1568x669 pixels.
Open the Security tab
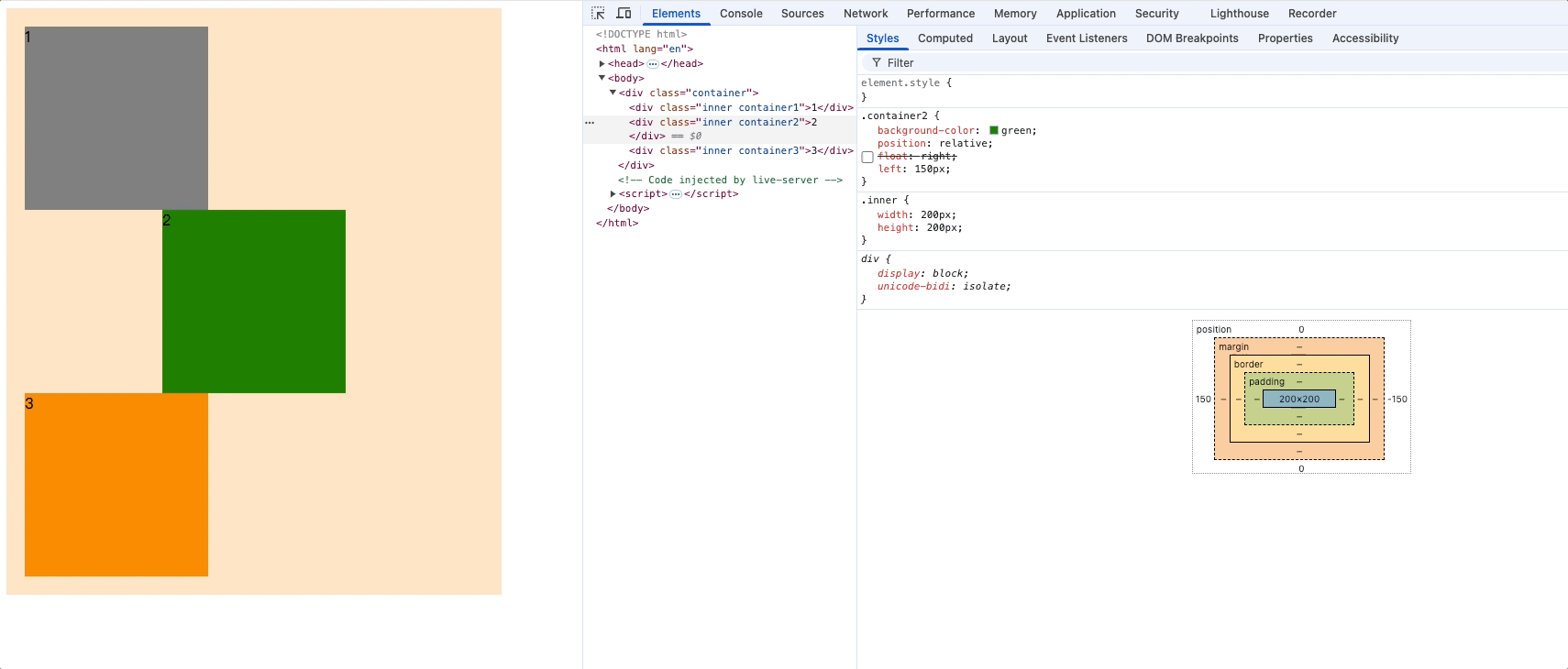pyautogui.click(x=1157, y=13)
